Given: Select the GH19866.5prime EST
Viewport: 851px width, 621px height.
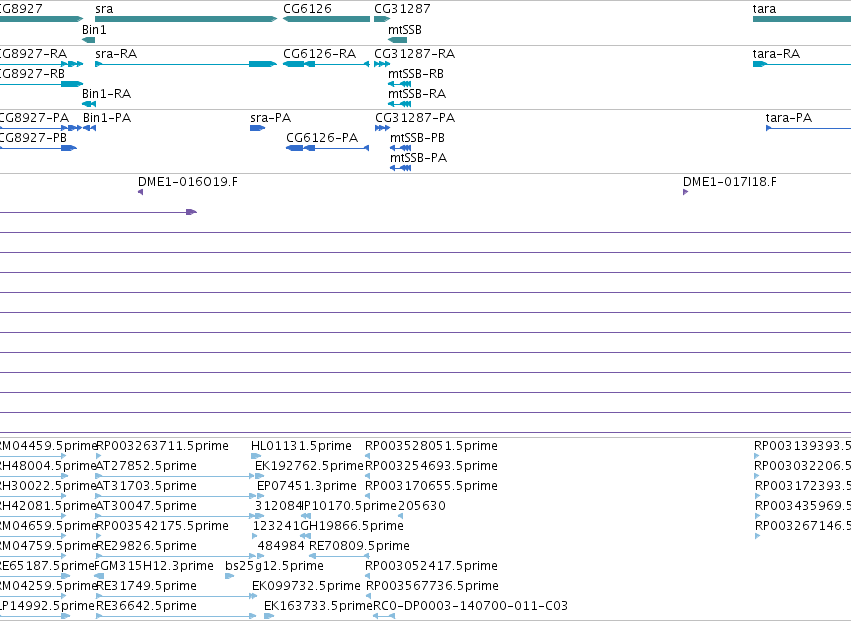Looking at the screenshot, I should (x=305, y=536).
